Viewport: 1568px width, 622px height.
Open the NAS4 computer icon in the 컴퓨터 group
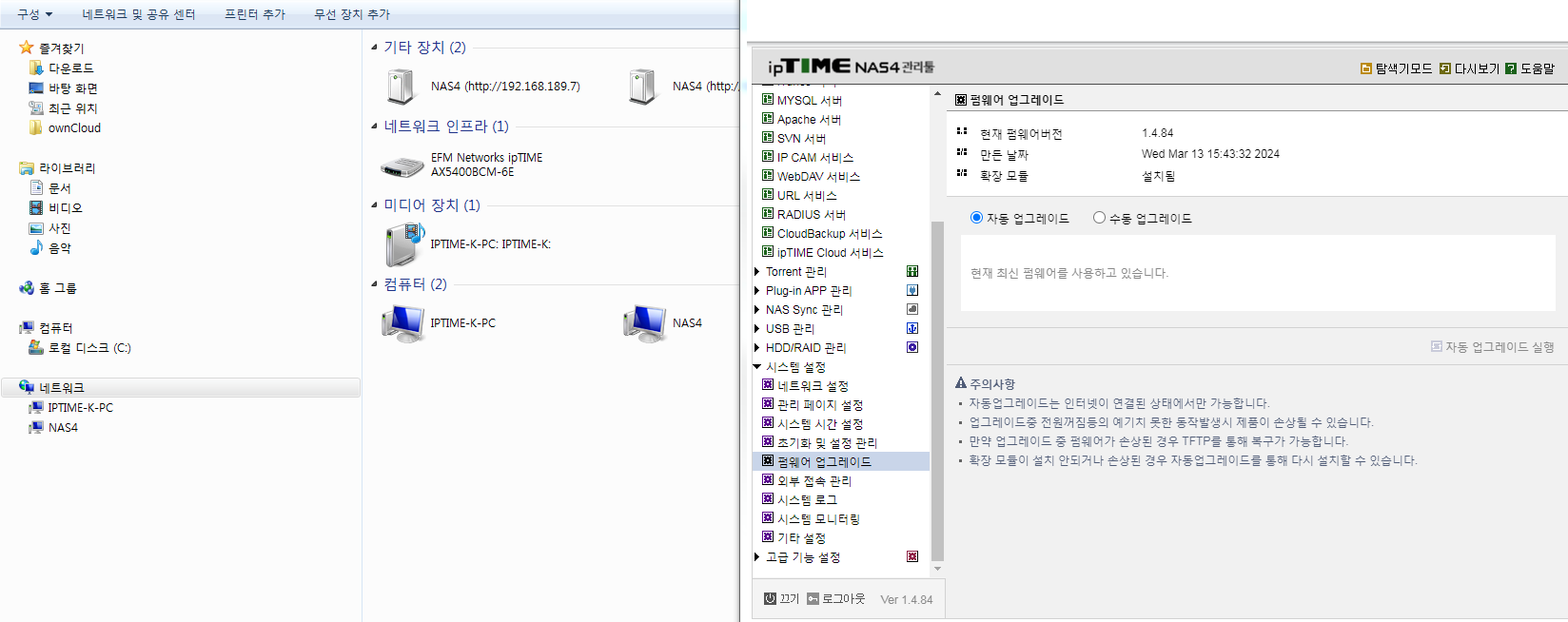pyautogui.click(x=645, y=323)
